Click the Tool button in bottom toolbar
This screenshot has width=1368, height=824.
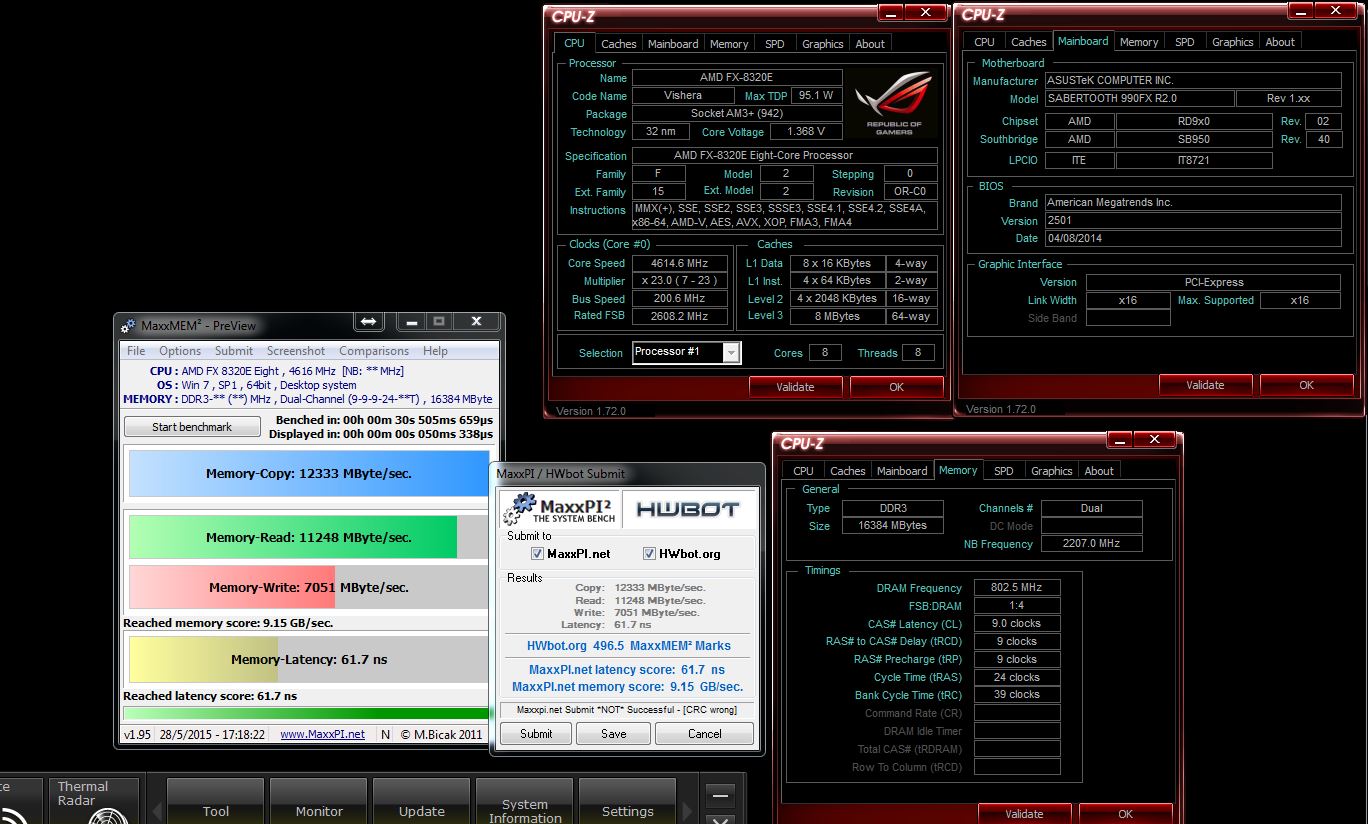[216, 802]
